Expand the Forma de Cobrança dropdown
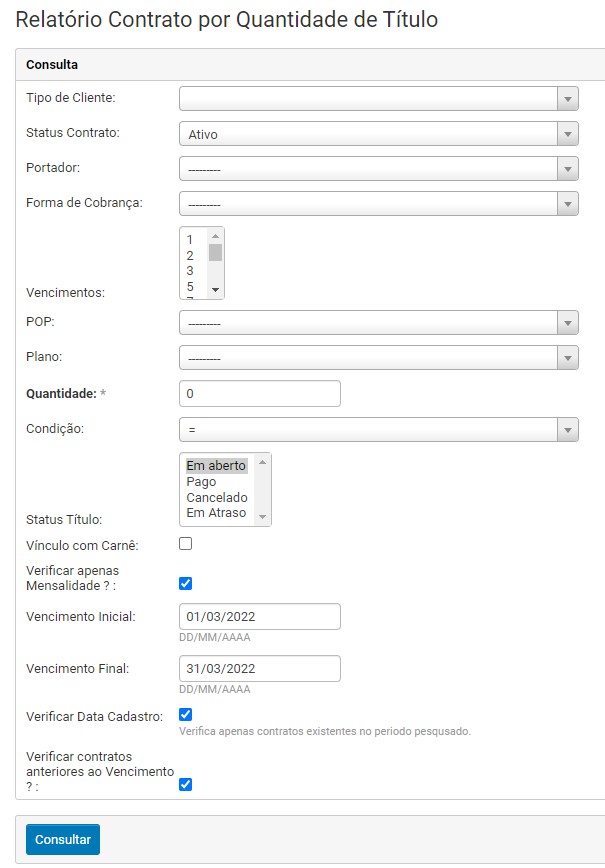This screenshot has width=605, height=868. [x=378, y=204]
